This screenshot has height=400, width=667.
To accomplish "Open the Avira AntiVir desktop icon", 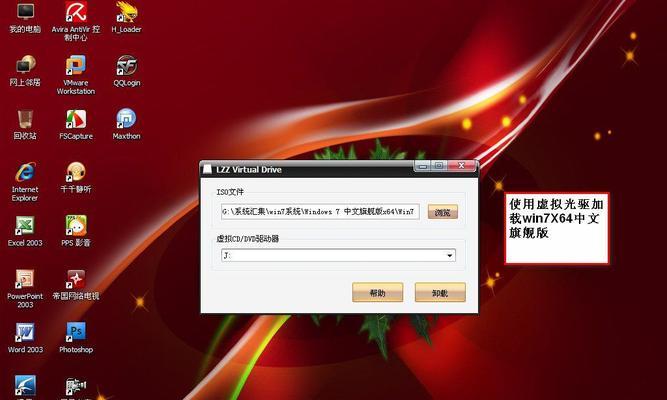I will [76, 14].
